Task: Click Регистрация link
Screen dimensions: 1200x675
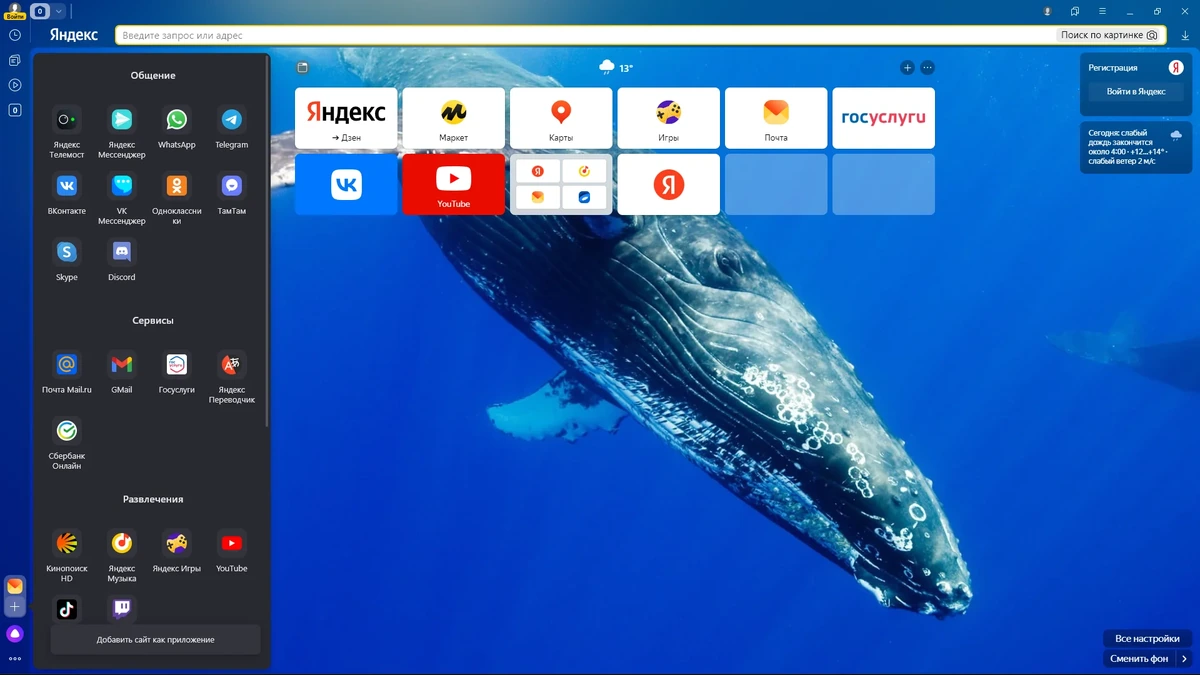Action: click(1113, 68)
